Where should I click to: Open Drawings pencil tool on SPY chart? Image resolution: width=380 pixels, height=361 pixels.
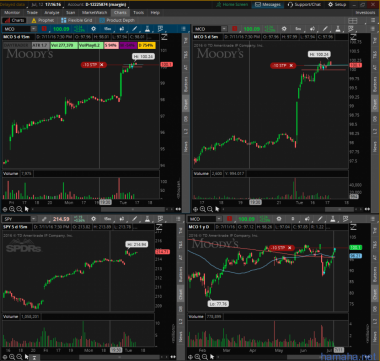click(135, 219)
